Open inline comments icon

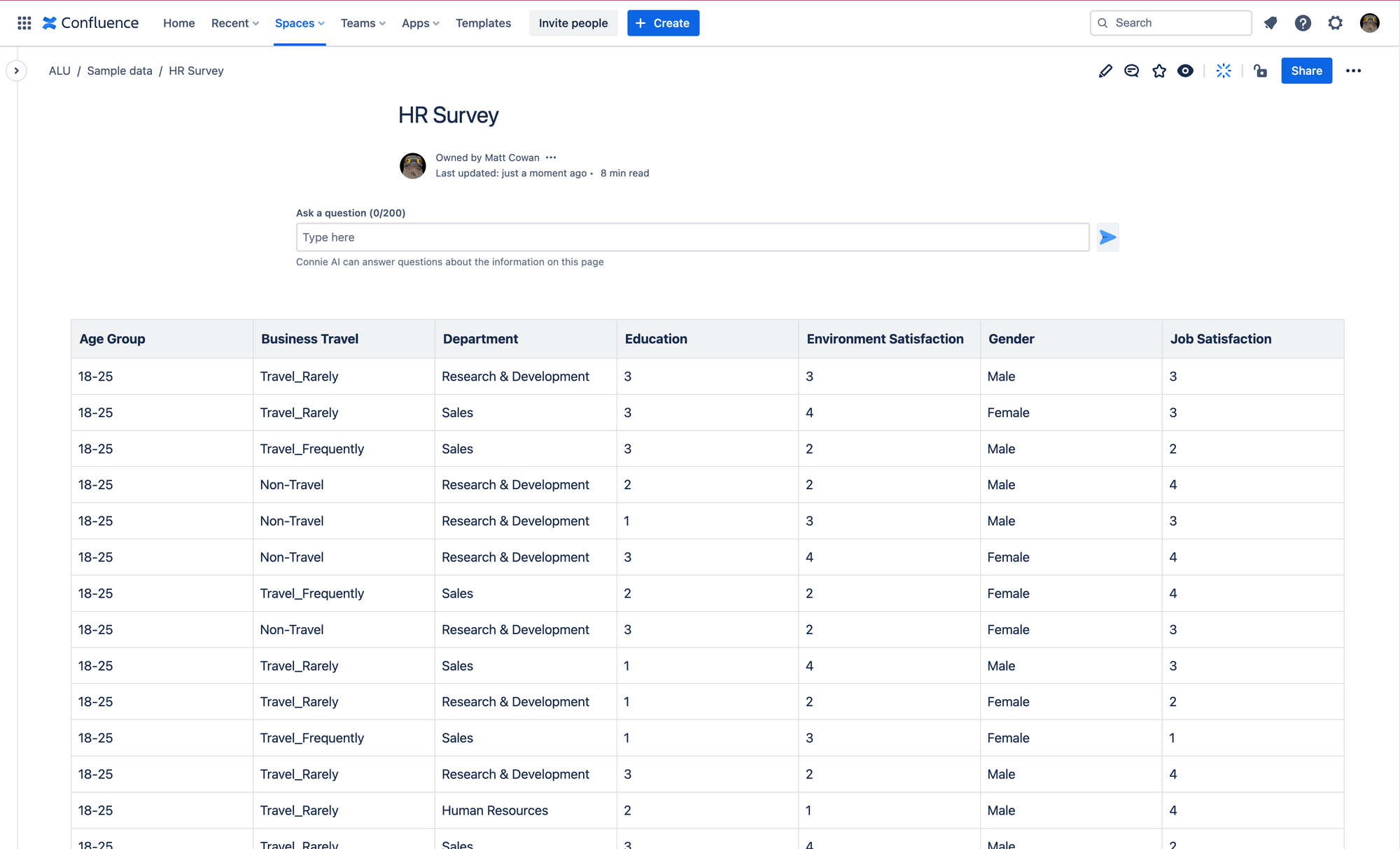1131,71
